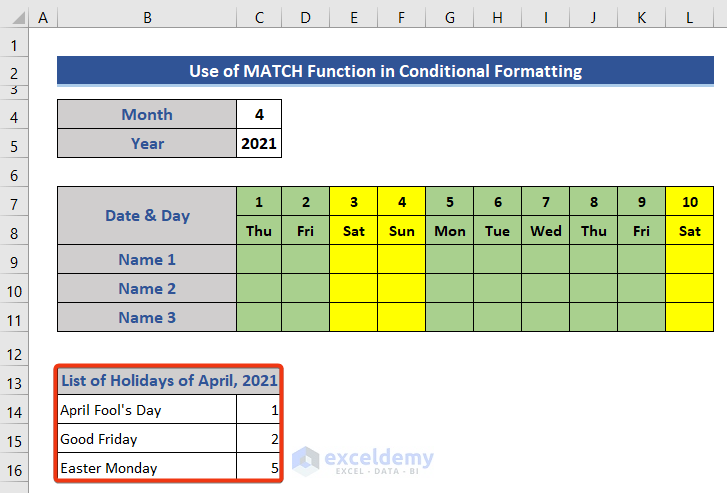Select the Name 2 row label

[147, 289]
